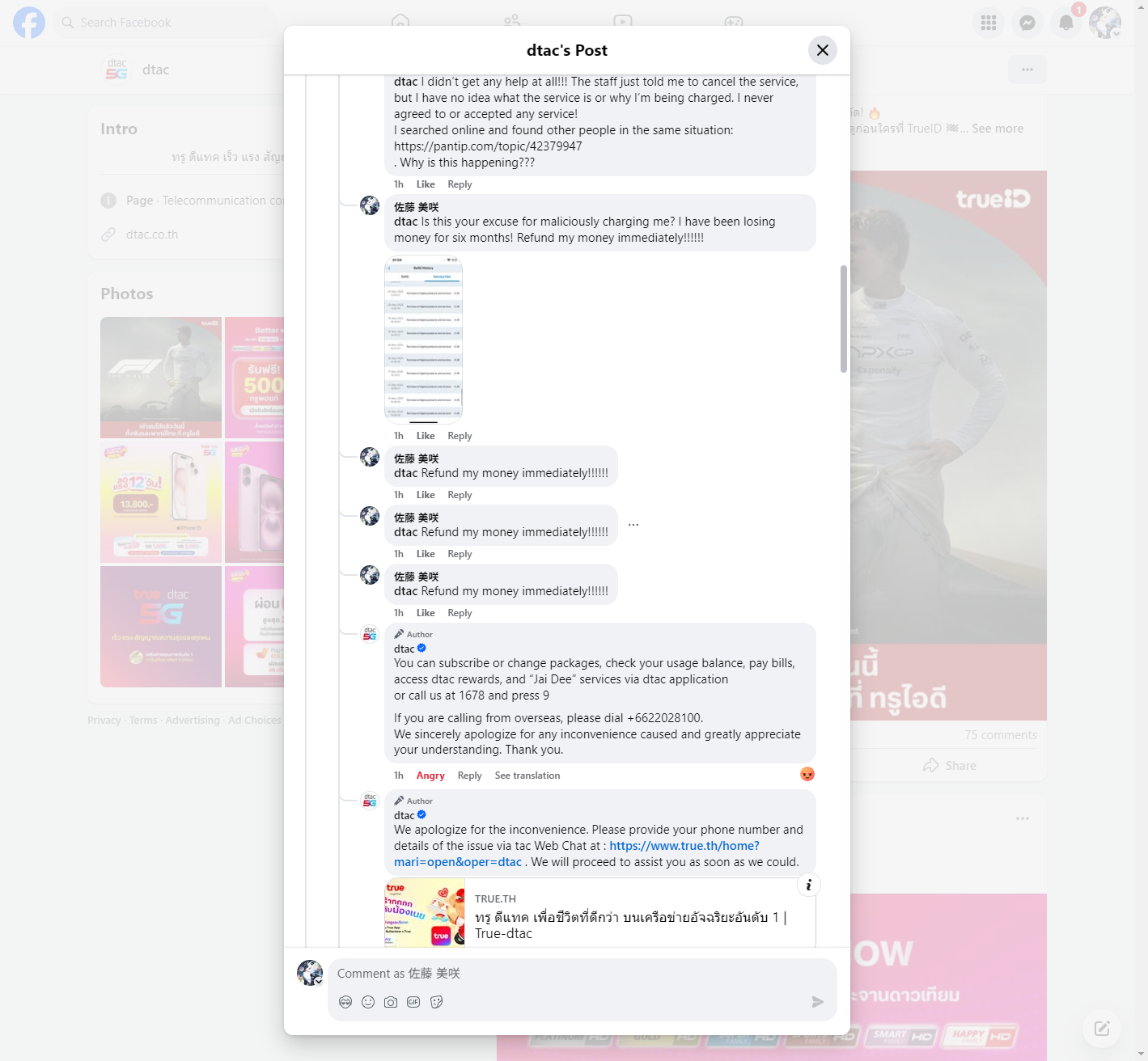Viewport: 1148px width, 1061px height.
Task: Open dtac author name on 1678 comment
Action: (x=405, y=649)
